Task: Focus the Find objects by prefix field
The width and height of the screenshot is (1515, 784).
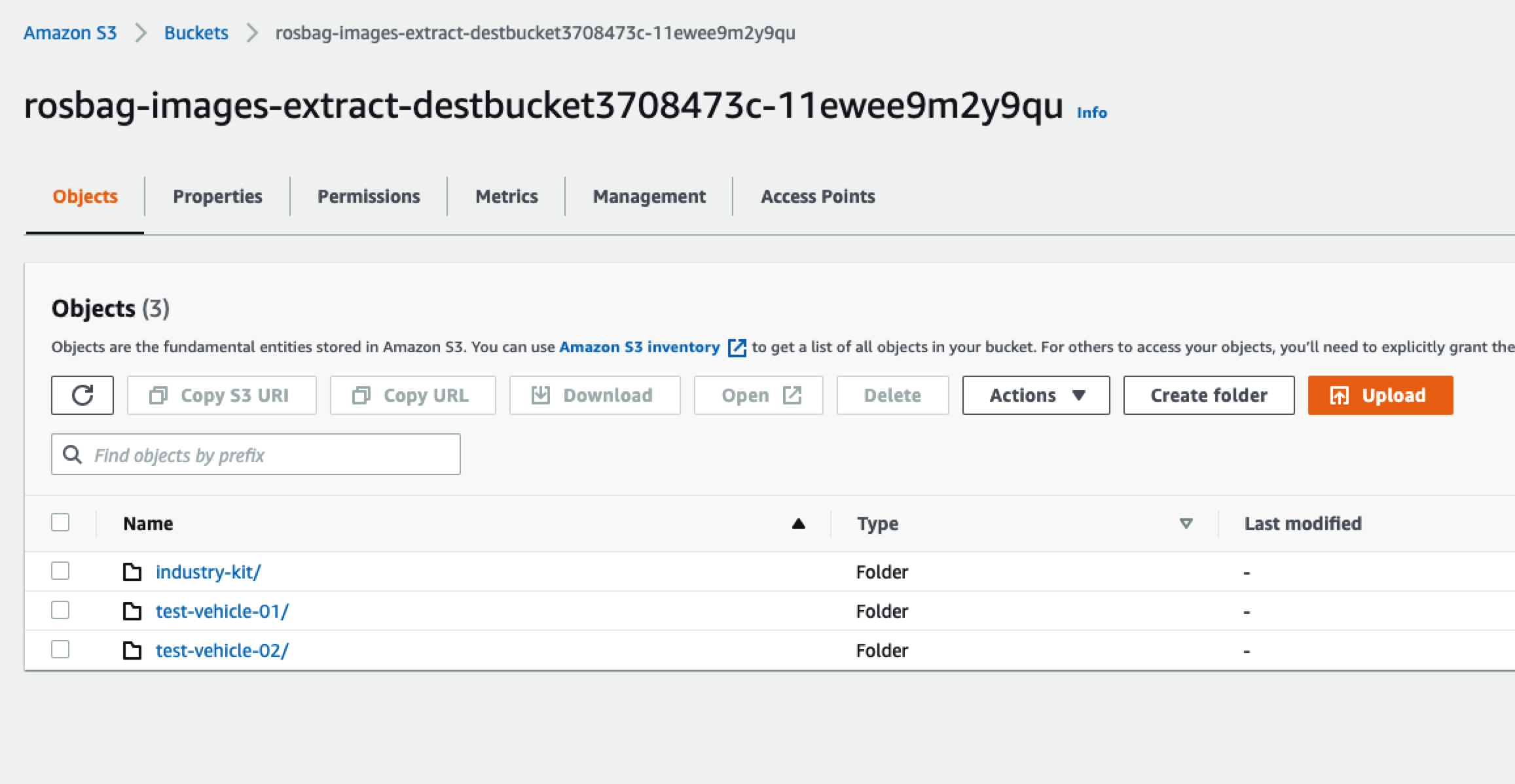Action: point(256,454)
